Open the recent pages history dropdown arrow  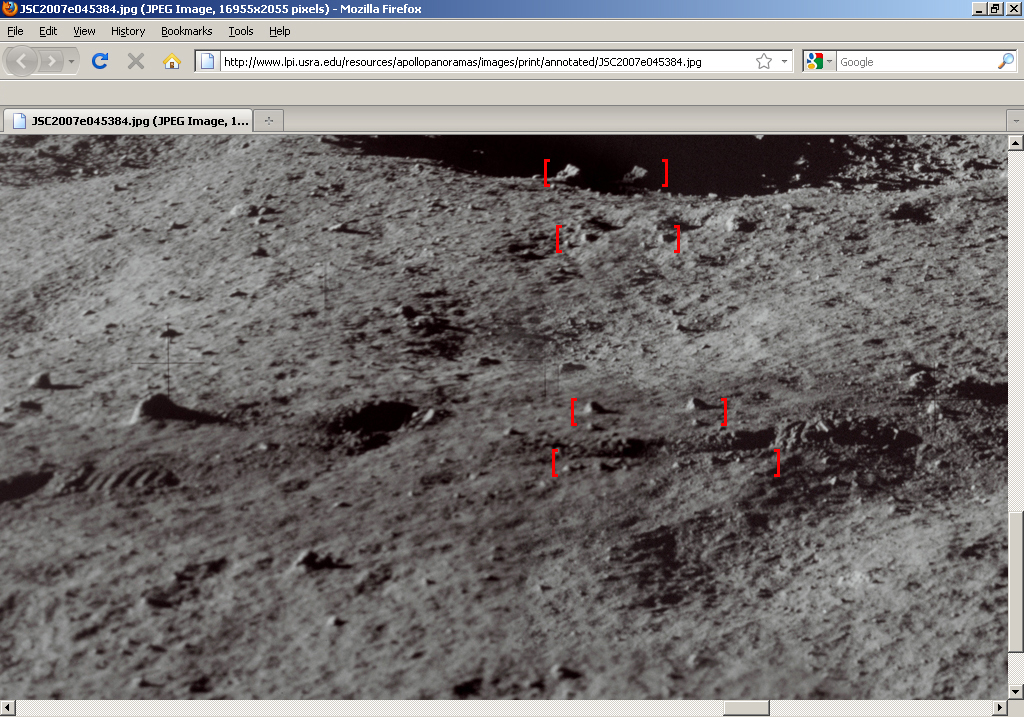coord(72,61)
